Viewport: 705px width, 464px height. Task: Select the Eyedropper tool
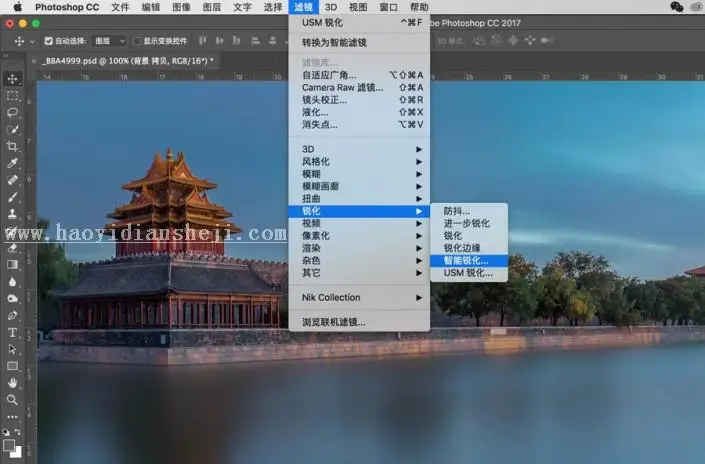(x=12, y=163)
